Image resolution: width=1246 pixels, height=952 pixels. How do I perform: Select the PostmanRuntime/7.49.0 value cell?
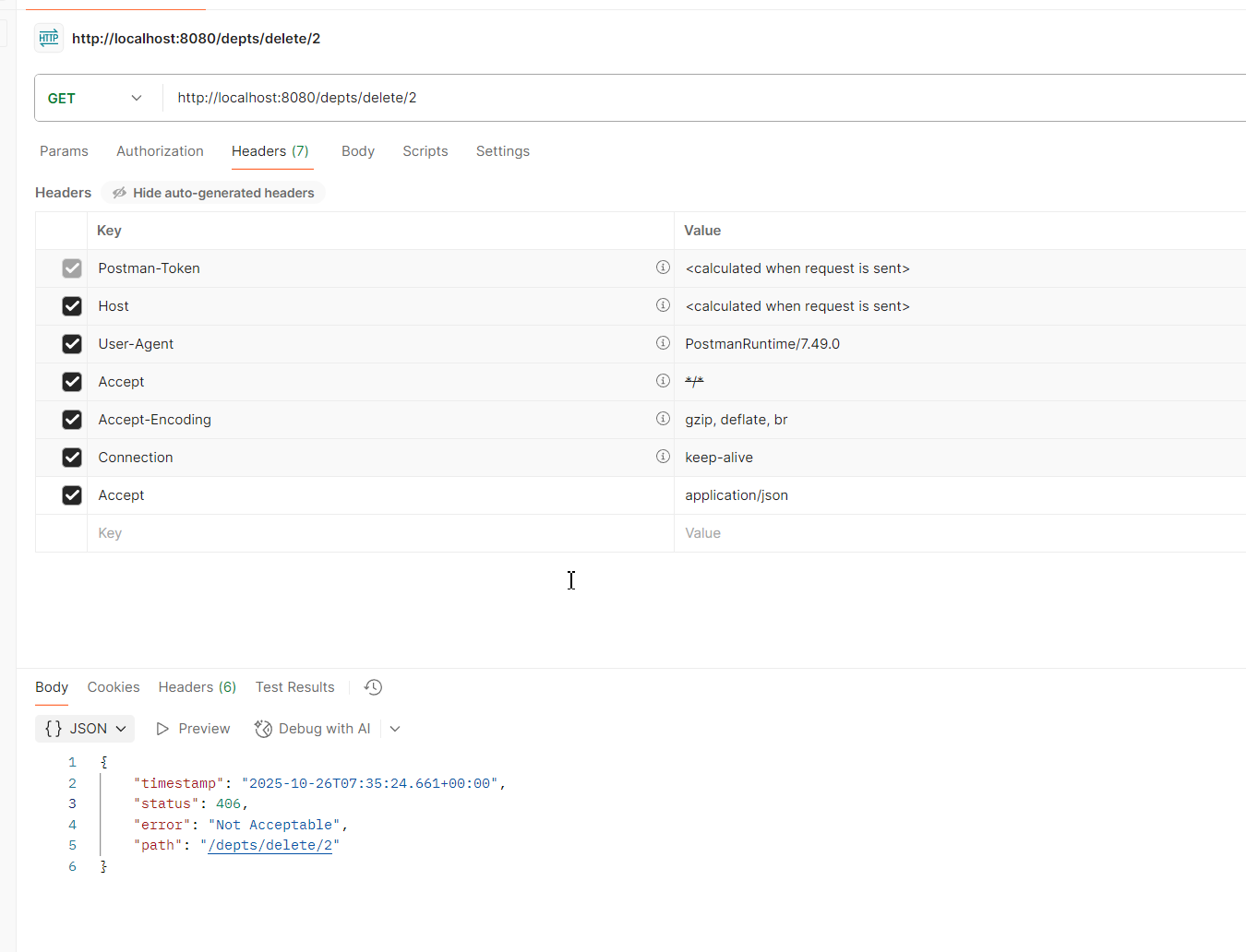tap(960, 344)
